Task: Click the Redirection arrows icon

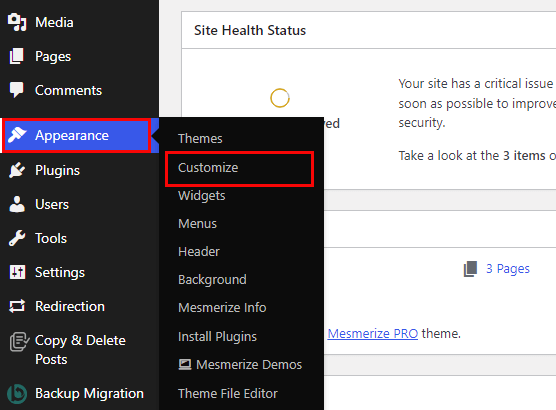Action: [x=17, y=306]
